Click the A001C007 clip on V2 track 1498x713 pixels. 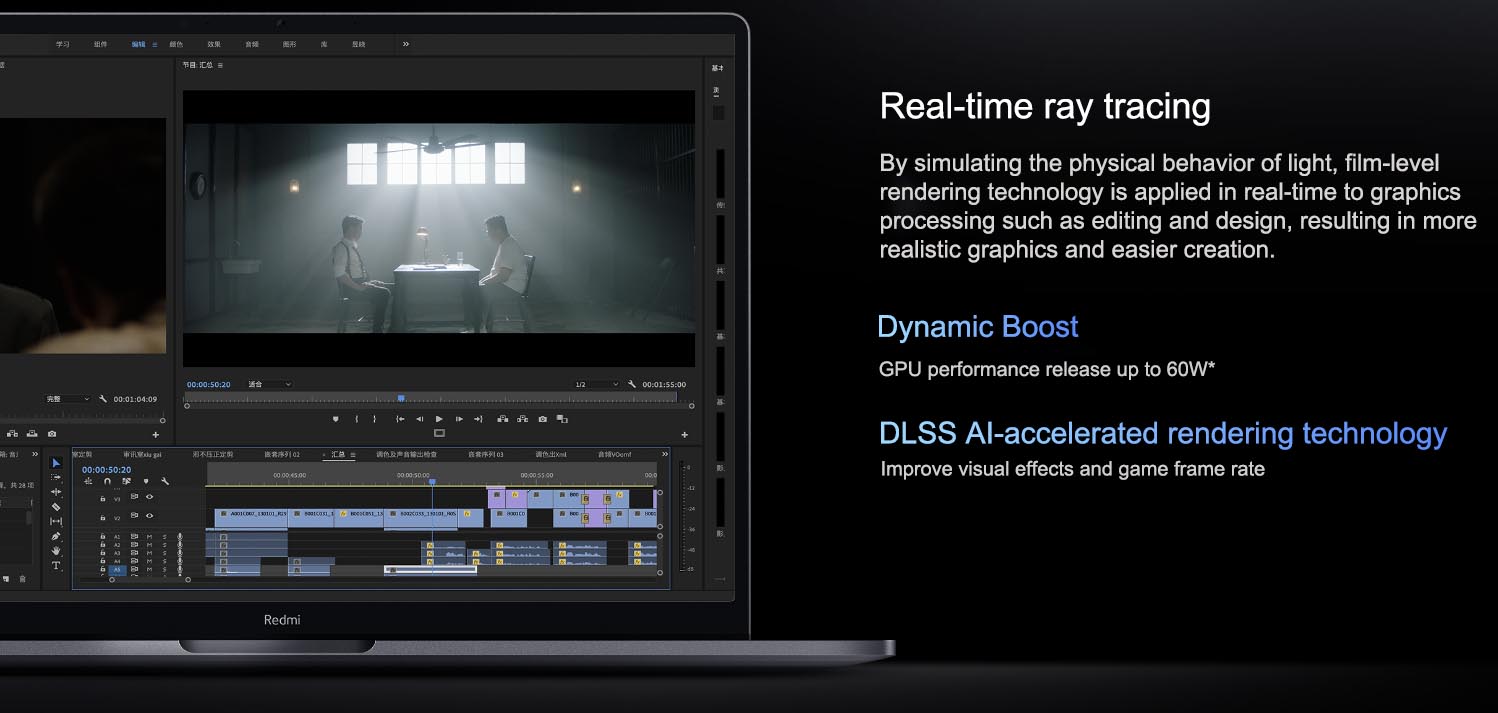[251, 517]
